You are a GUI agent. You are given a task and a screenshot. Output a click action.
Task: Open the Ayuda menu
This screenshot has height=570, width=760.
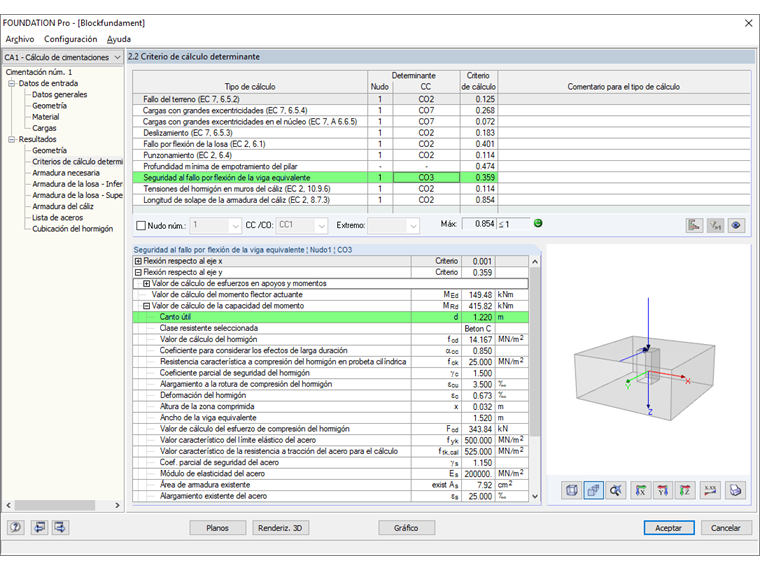click(119, 39)
